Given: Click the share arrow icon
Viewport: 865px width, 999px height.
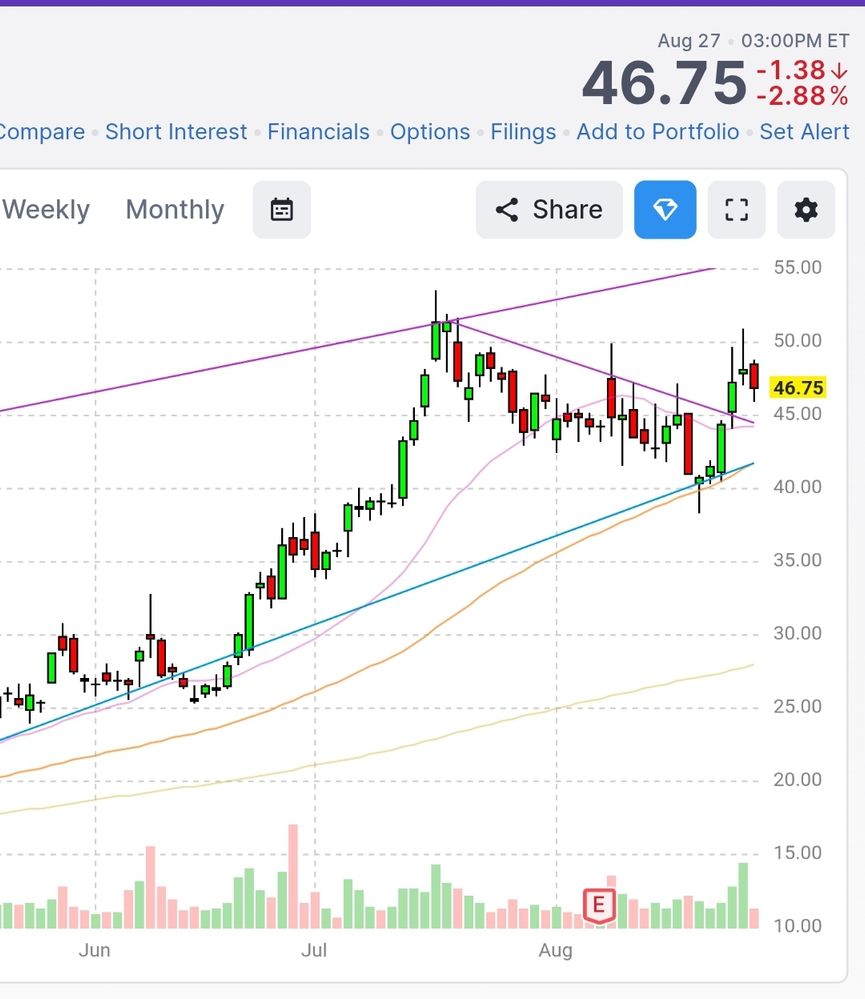Looking at the screenshot, I should (x=507, y=210).
